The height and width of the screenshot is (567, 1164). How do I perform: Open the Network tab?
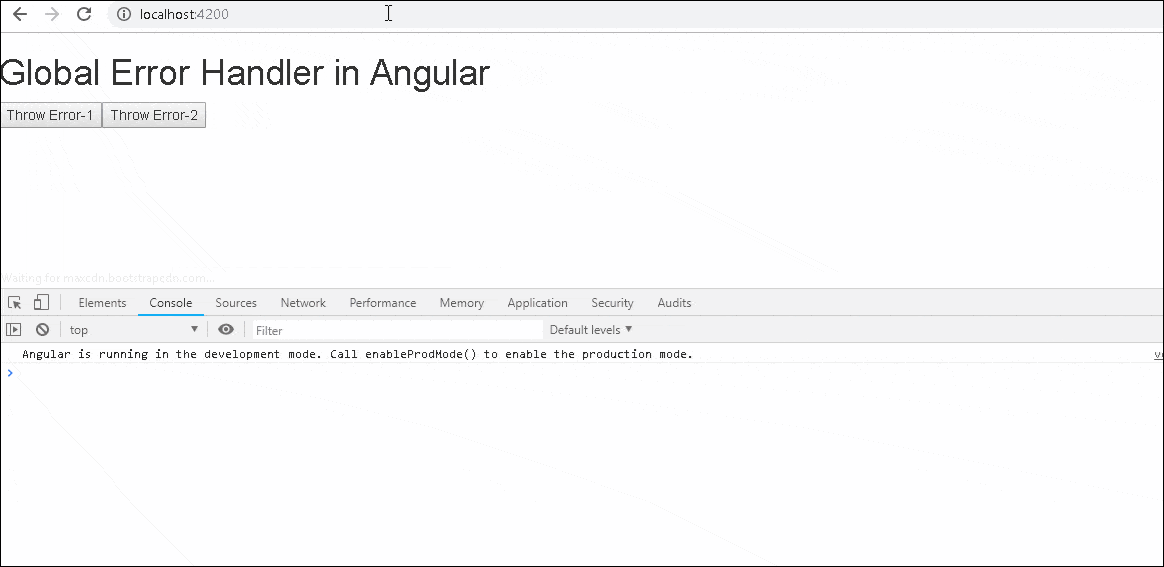303,303
